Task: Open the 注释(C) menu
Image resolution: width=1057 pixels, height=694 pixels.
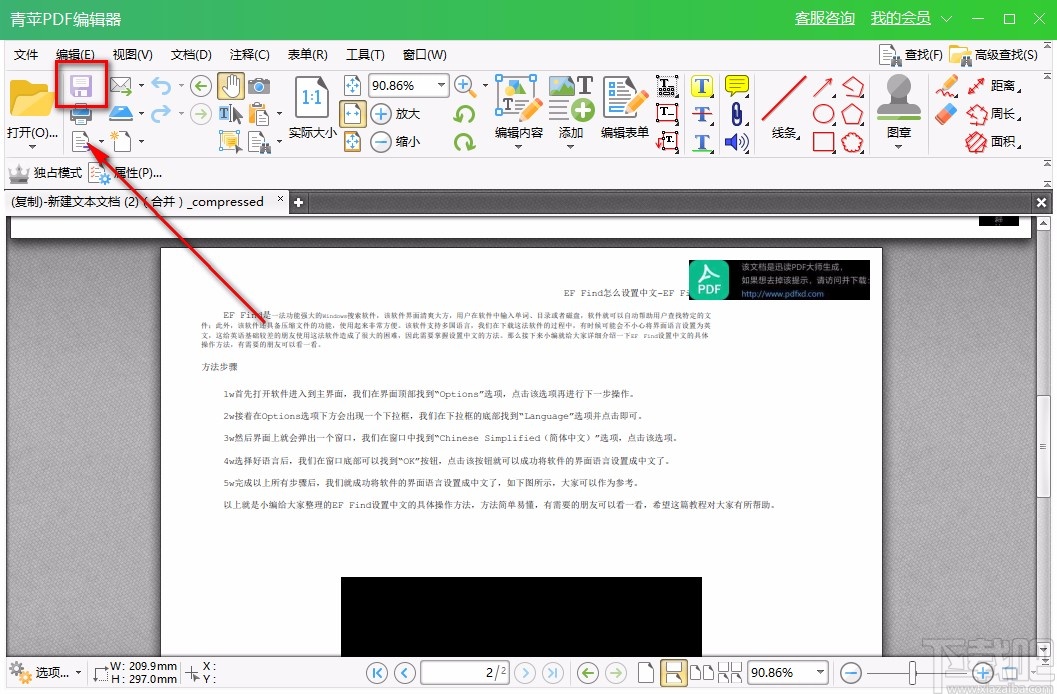Action: (249, 55)
